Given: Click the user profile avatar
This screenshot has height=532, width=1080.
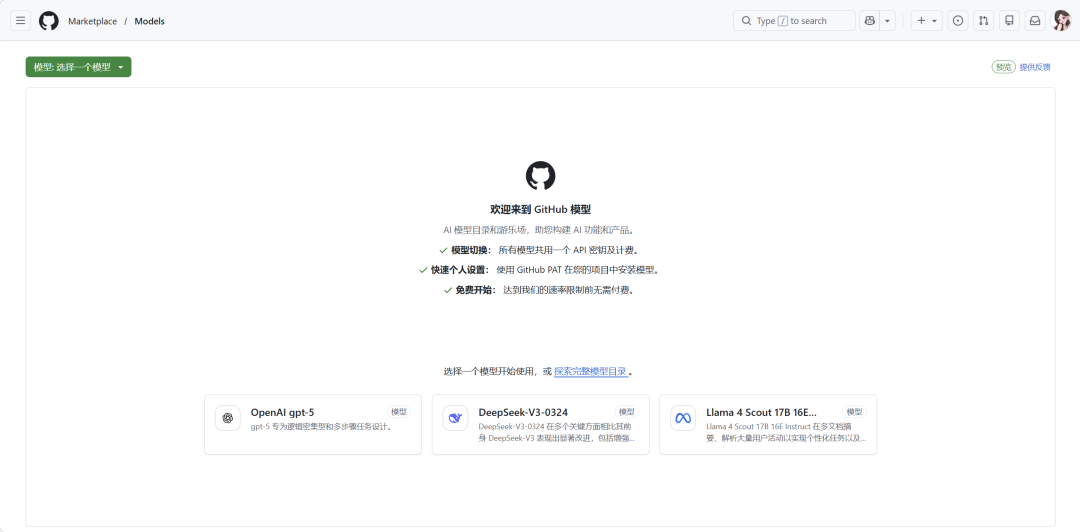Looking at the screenshot, I should [x=1062, y=21].
